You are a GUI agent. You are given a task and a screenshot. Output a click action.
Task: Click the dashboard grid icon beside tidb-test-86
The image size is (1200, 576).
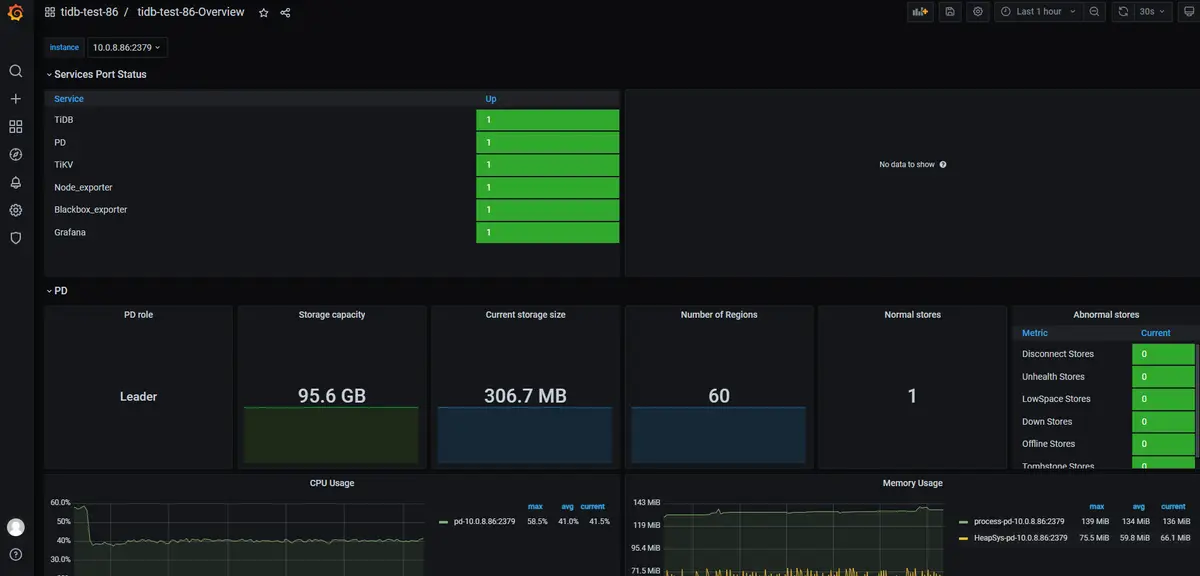[50, 13]
